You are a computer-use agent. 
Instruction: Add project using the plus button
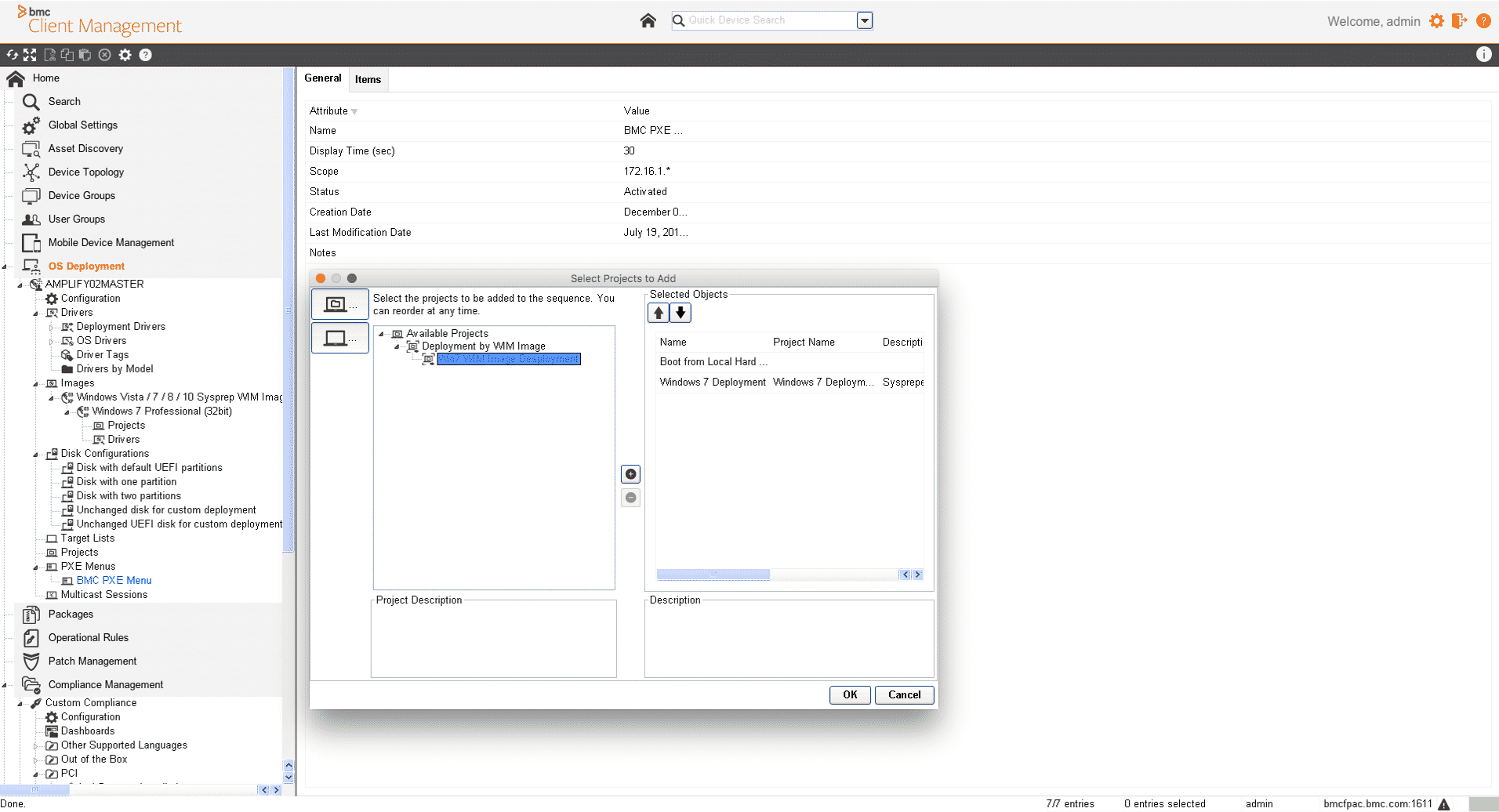[x=630, y=474]
